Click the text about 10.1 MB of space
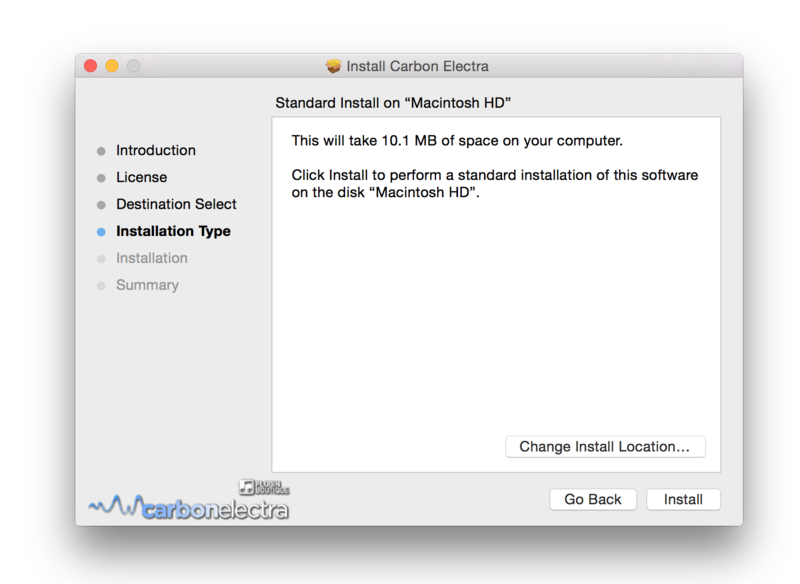 coord(457,141)
